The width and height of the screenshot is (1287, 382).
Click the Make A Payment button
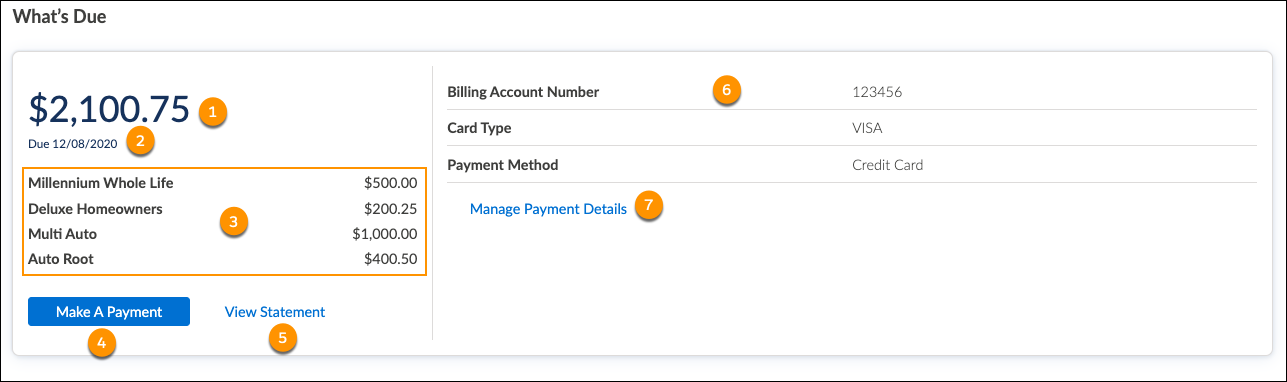point(109,312)
